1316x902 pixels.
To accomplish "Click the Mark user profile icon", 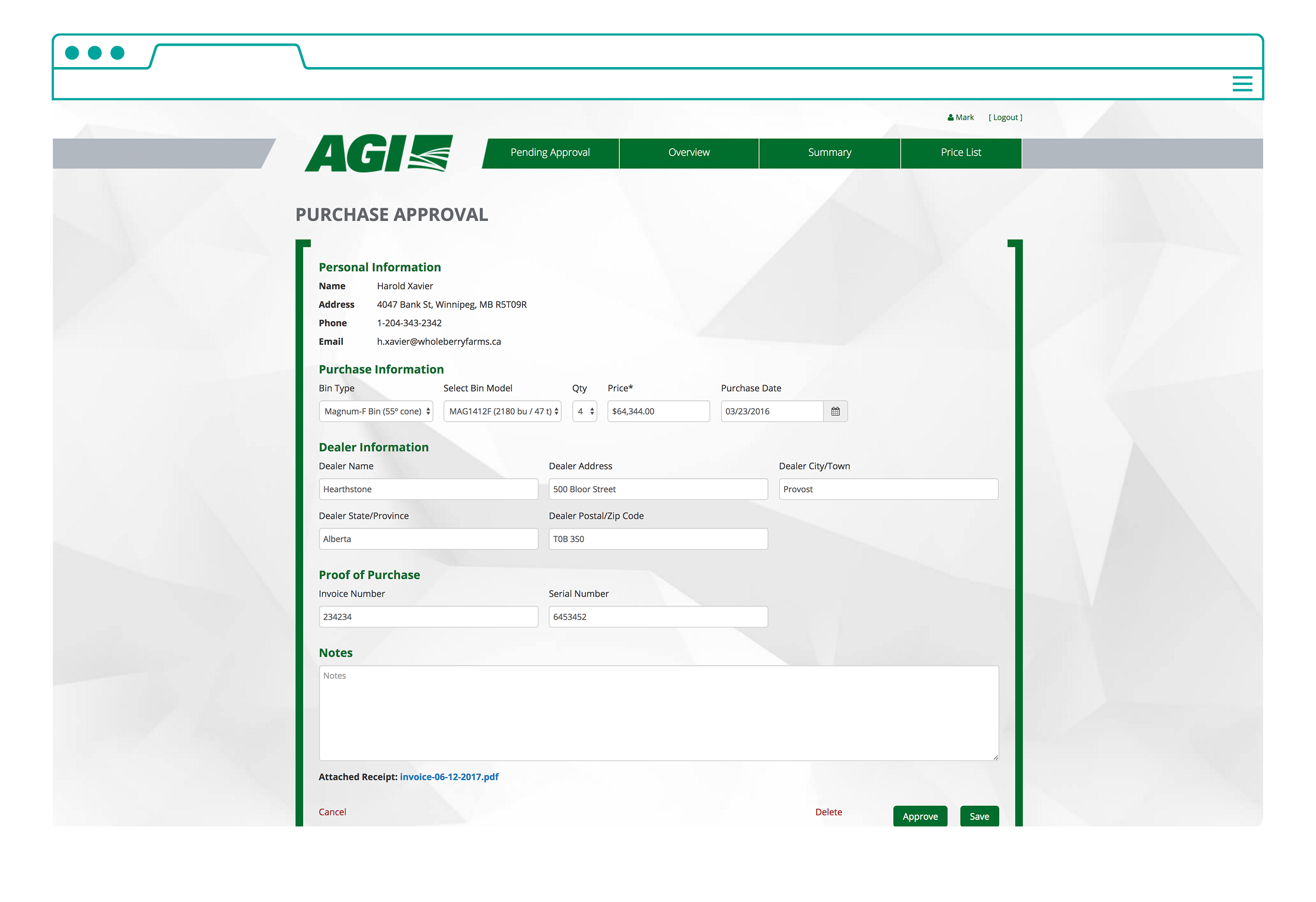I will click(x=951, y=118).
